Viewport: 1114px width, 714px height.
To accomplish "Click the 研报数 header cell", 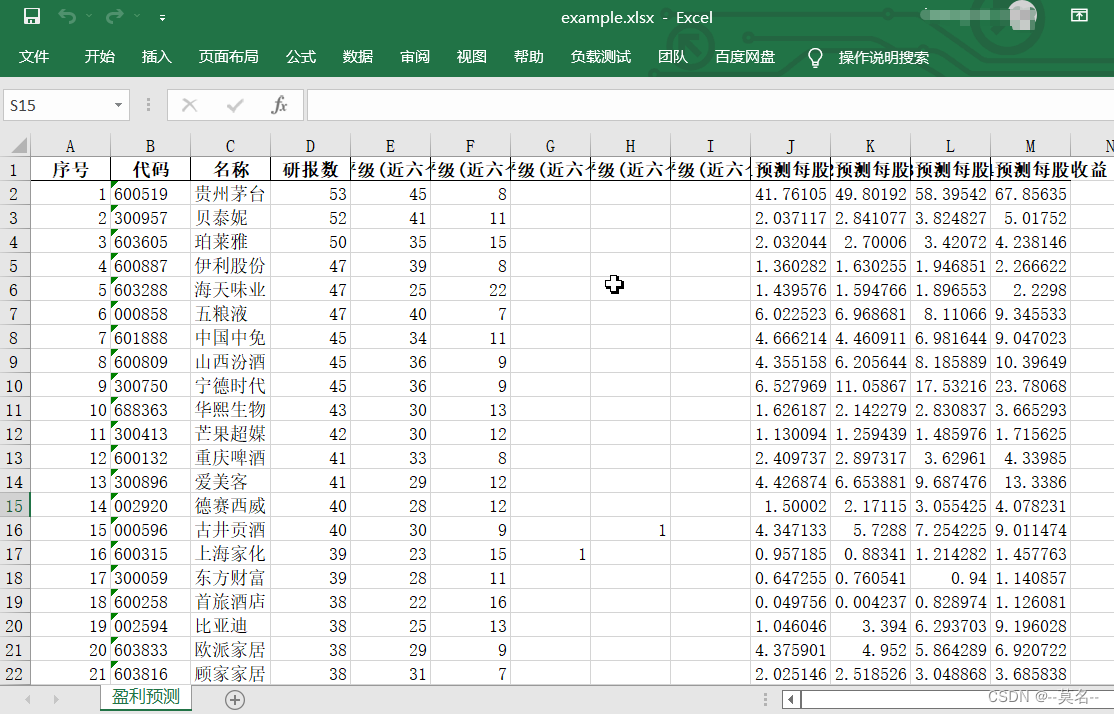I will (x=310, y=170).
